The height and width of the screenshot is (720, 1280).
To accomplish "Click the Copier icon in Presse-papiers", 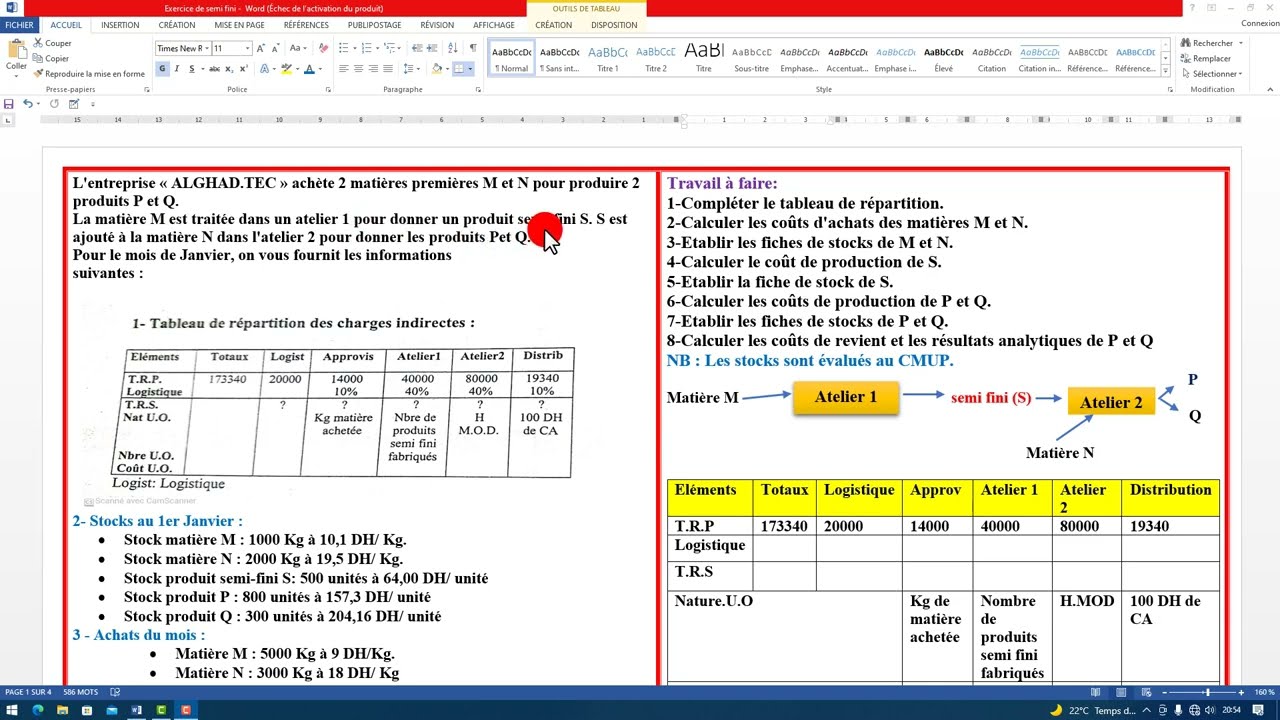I will point(38,58).
